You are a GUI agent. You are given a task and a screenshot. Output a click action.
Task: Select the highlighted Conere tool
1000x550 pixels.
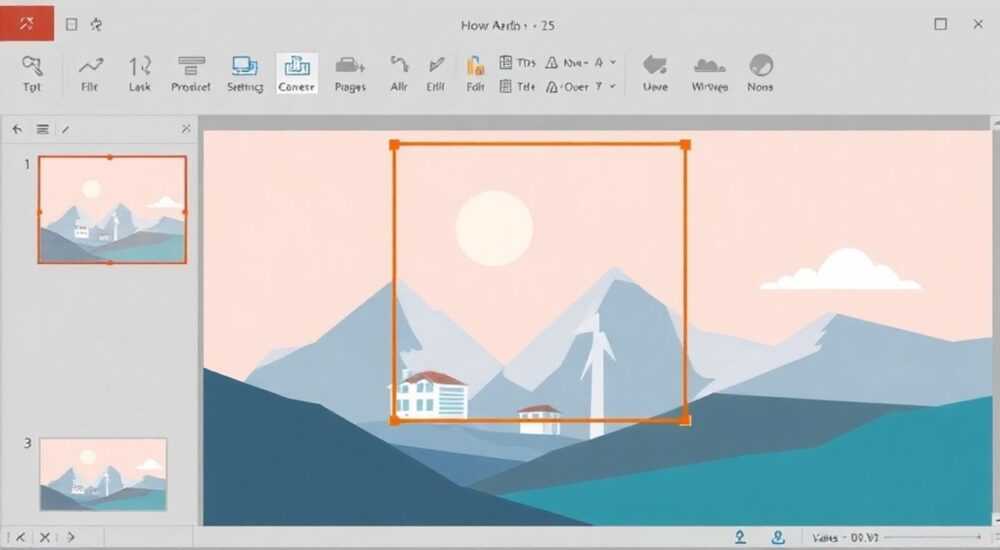pos(297,74)
